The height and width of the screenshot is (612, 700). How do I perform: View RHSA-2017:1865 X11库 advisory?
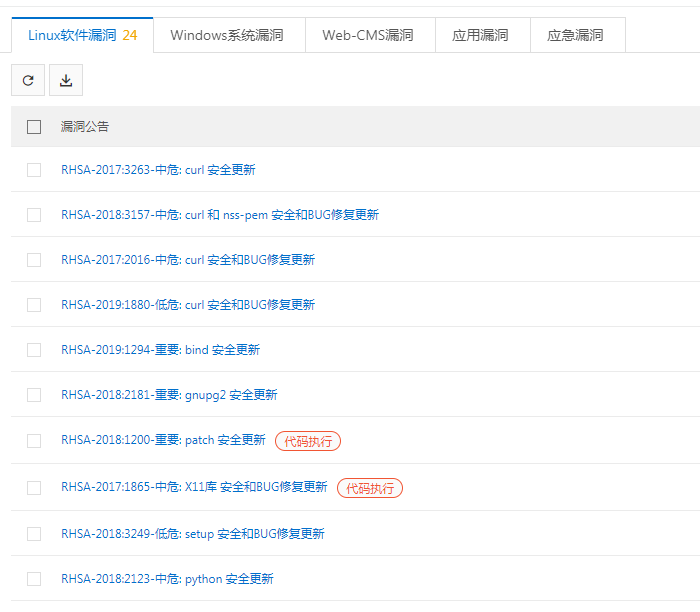193,487
